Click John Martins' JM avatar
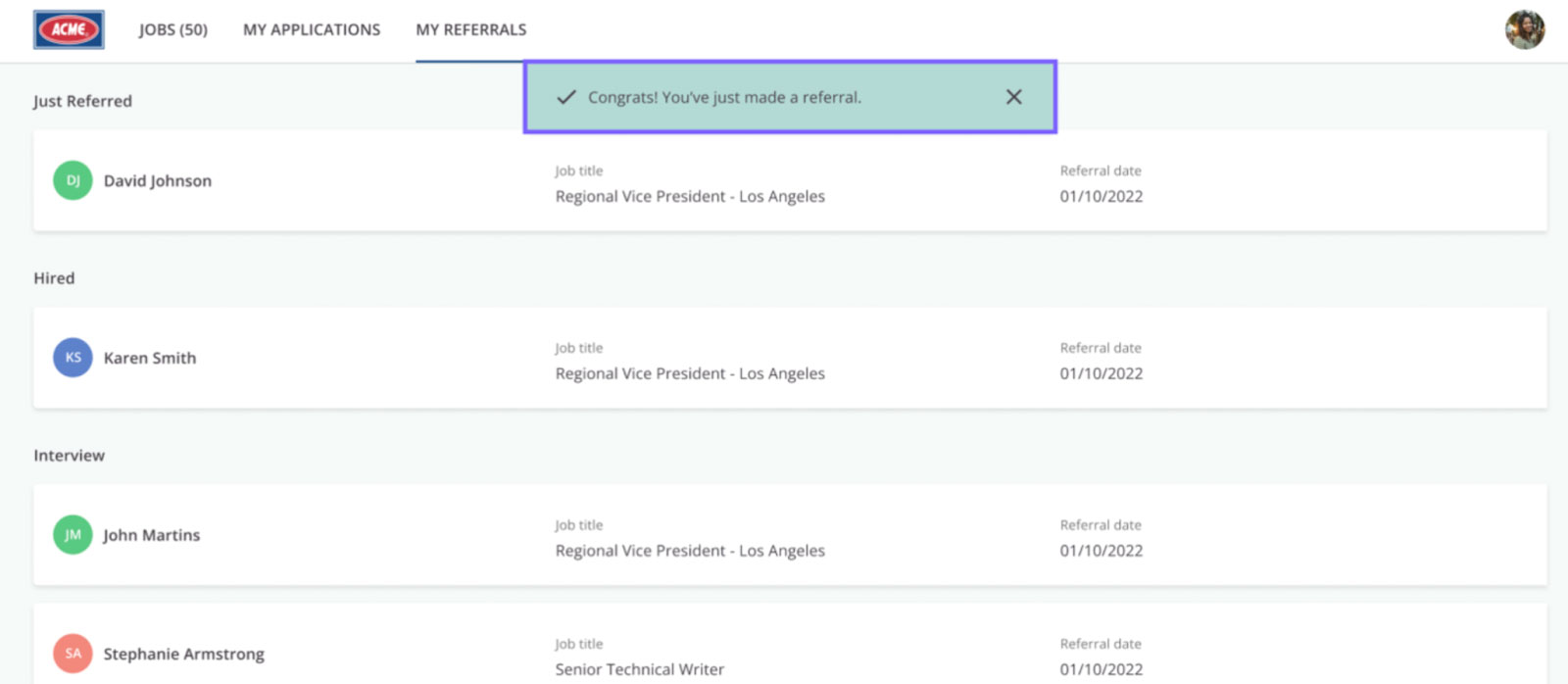The image size is (1568, 684). coord(73,535)
